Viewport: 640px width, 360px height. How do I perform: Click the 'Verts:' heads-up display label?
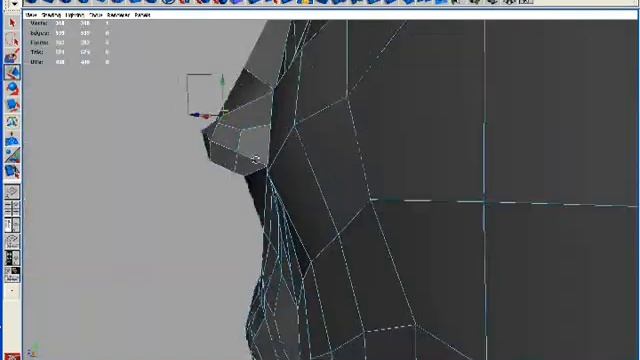click(x=39, y=23)
